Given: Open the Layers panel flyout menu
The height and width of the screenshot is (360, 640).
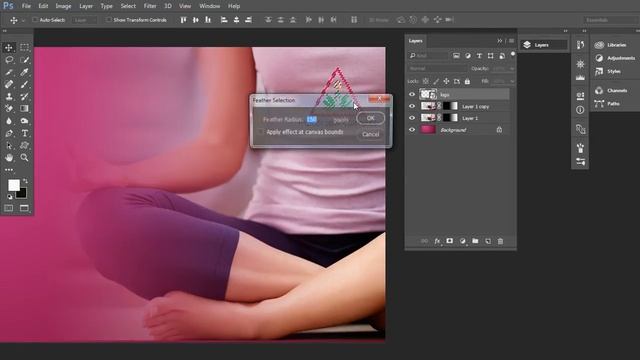Looking at the screenshot, I should (511, 41).
